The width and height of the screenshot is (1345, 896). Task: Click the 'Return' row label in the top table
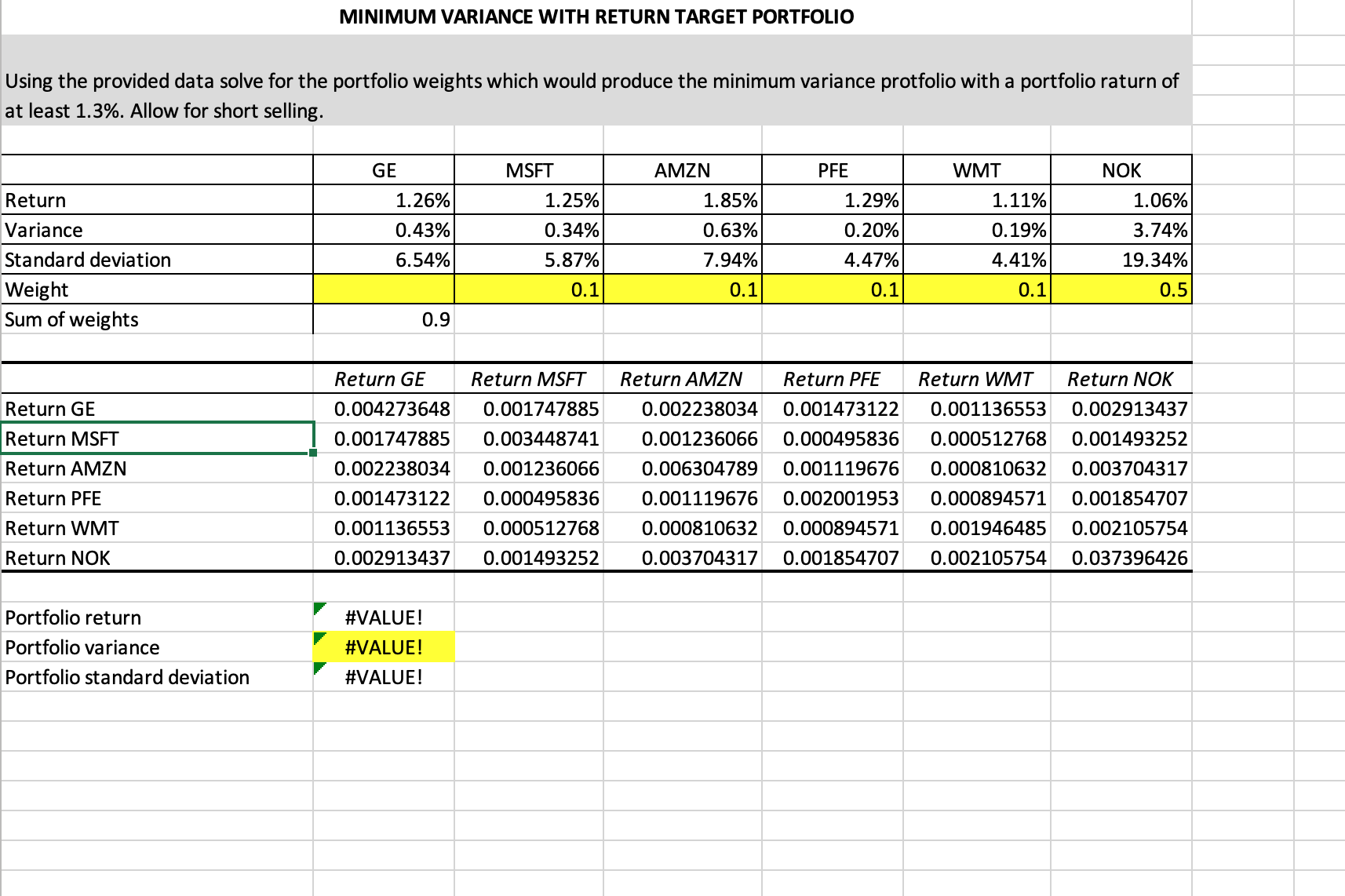[x=35, y=200]
